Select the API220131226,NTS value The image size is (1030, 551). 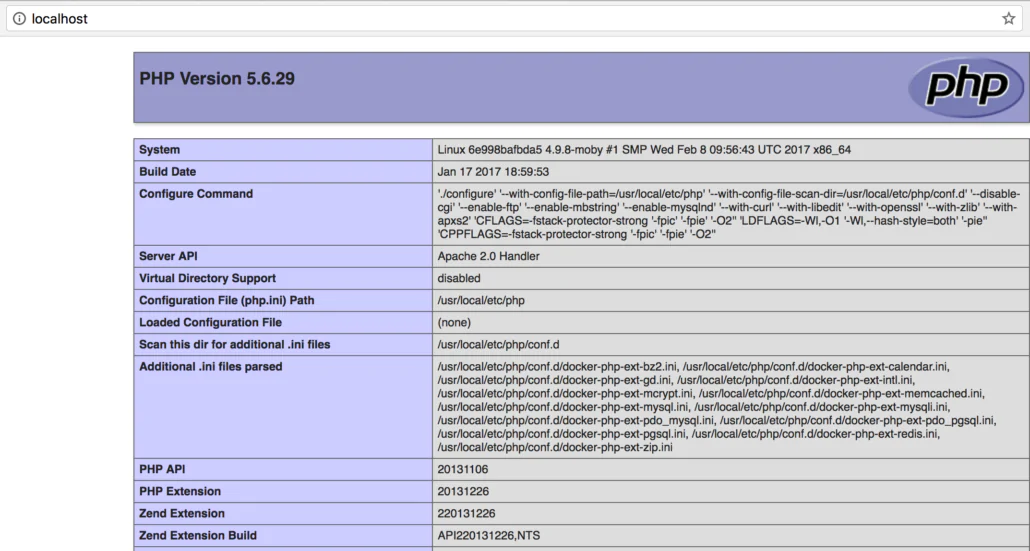click(489, 535)
